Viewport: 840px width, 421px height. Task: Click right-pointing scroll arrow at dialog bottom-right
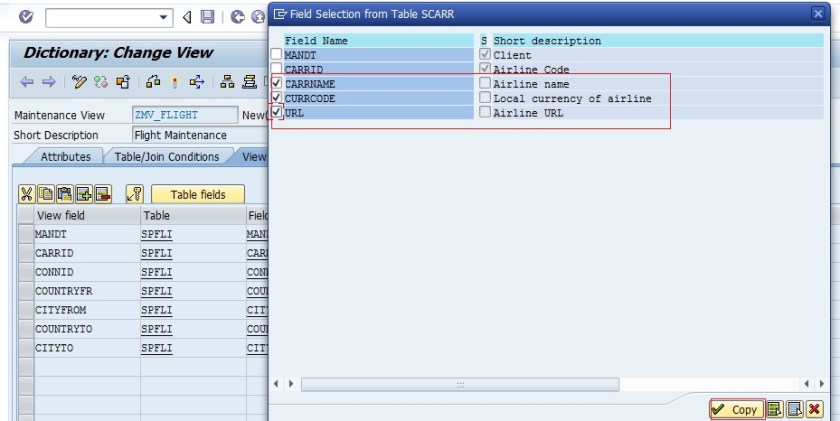point(822,384)
